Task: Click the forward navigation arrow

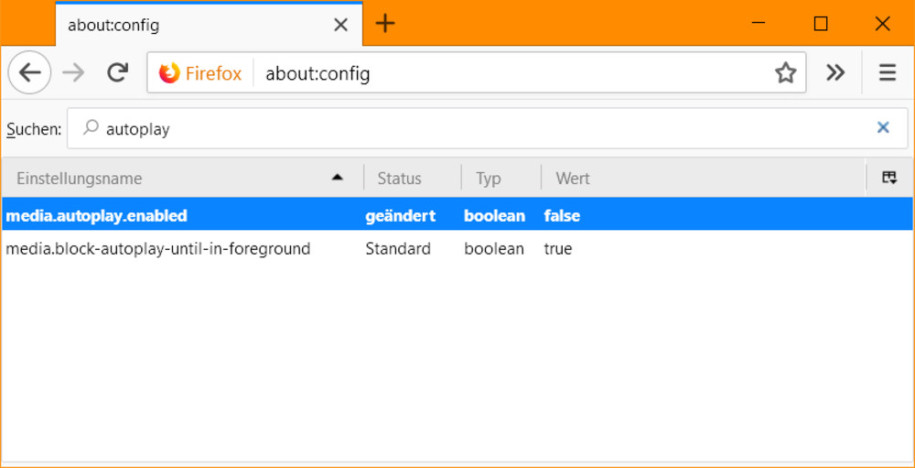Action: (x=74, y=73)
